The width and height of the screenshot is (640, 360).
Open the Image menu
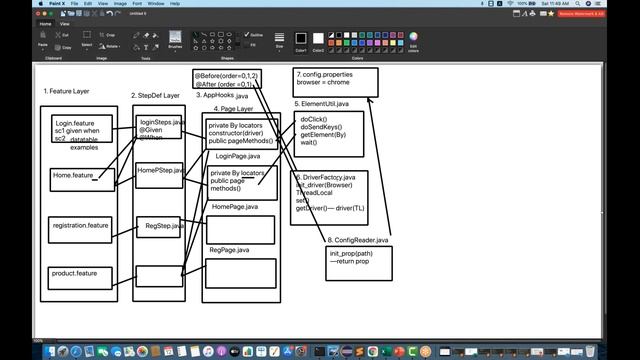pyautogui.click(x=120, y=3)
